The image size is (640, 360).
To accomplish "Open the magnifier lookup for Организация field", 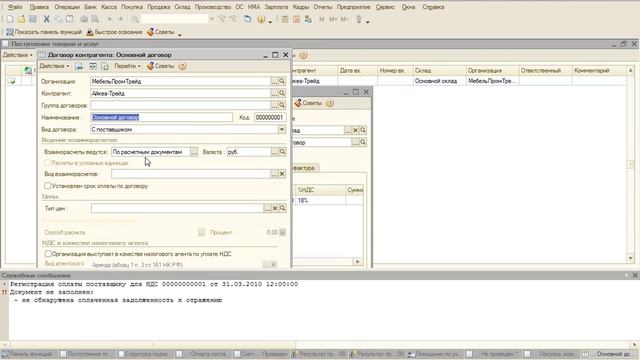I will point(282,81).
